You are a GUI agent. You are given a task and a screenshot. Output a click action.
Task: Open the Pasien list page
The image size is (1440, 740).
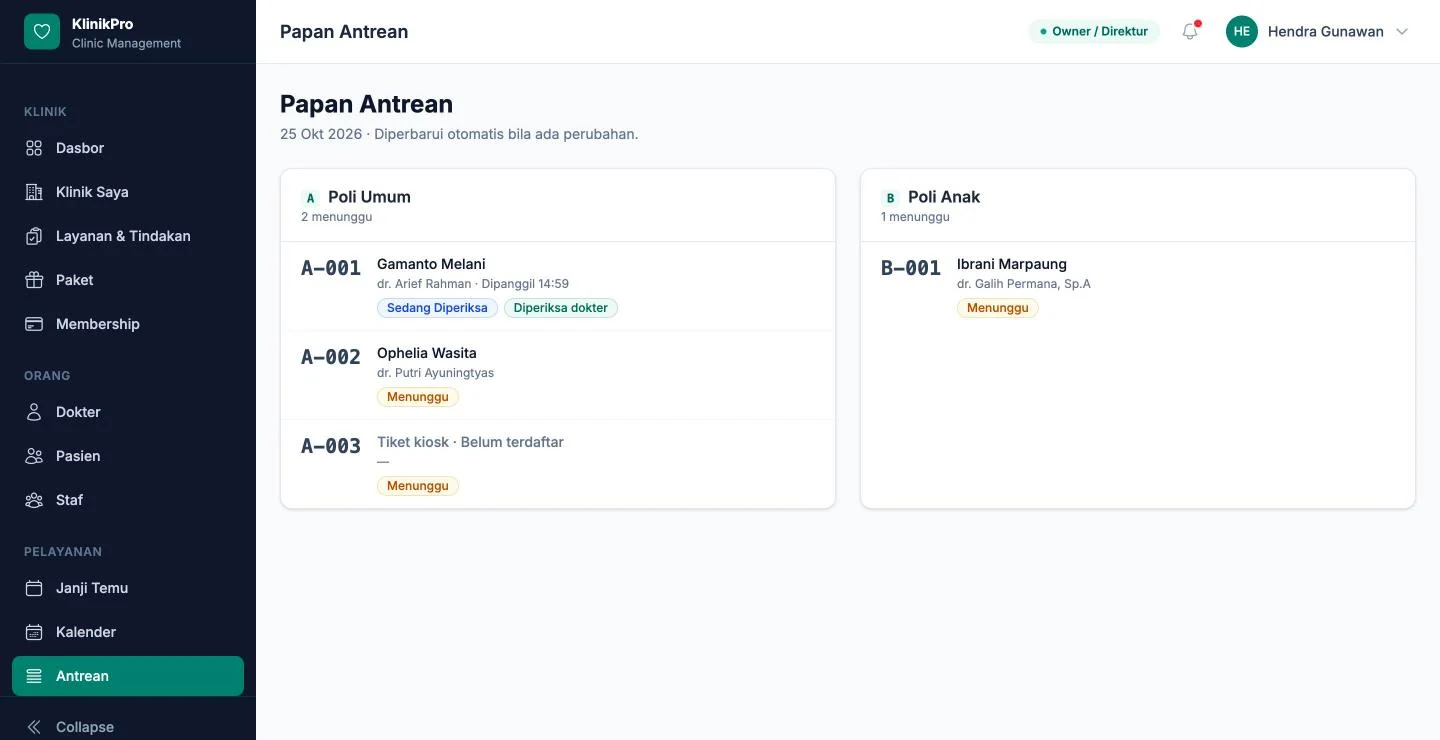click(x=128, y=456)
